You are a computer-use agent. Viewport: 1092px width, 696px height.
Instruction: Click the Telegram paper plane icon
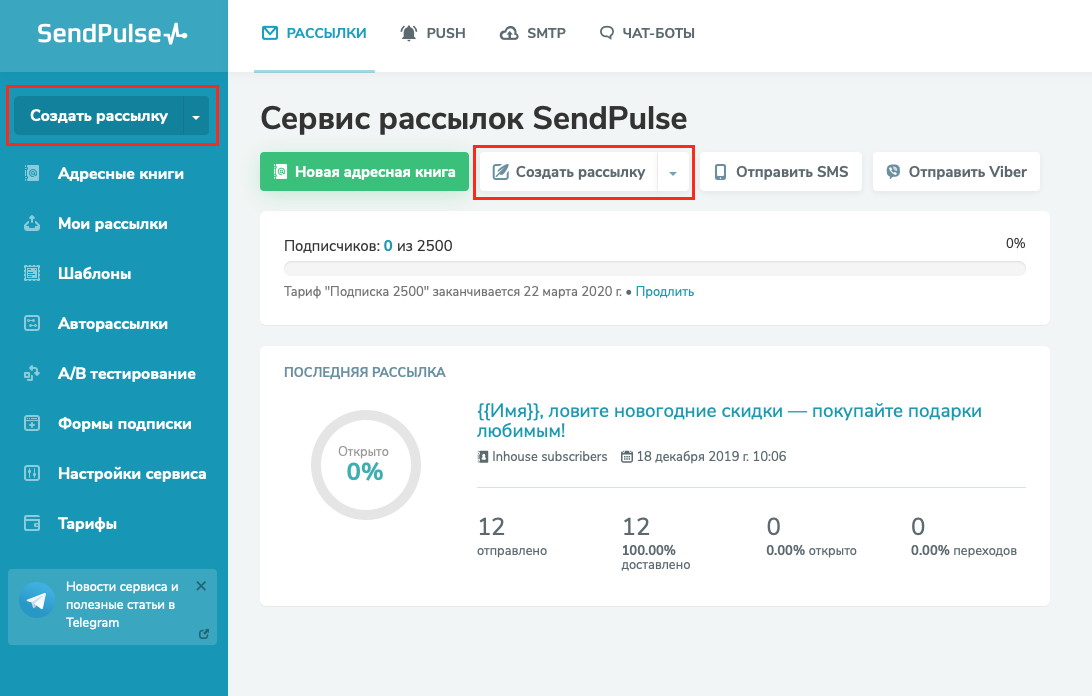point(37,600)
